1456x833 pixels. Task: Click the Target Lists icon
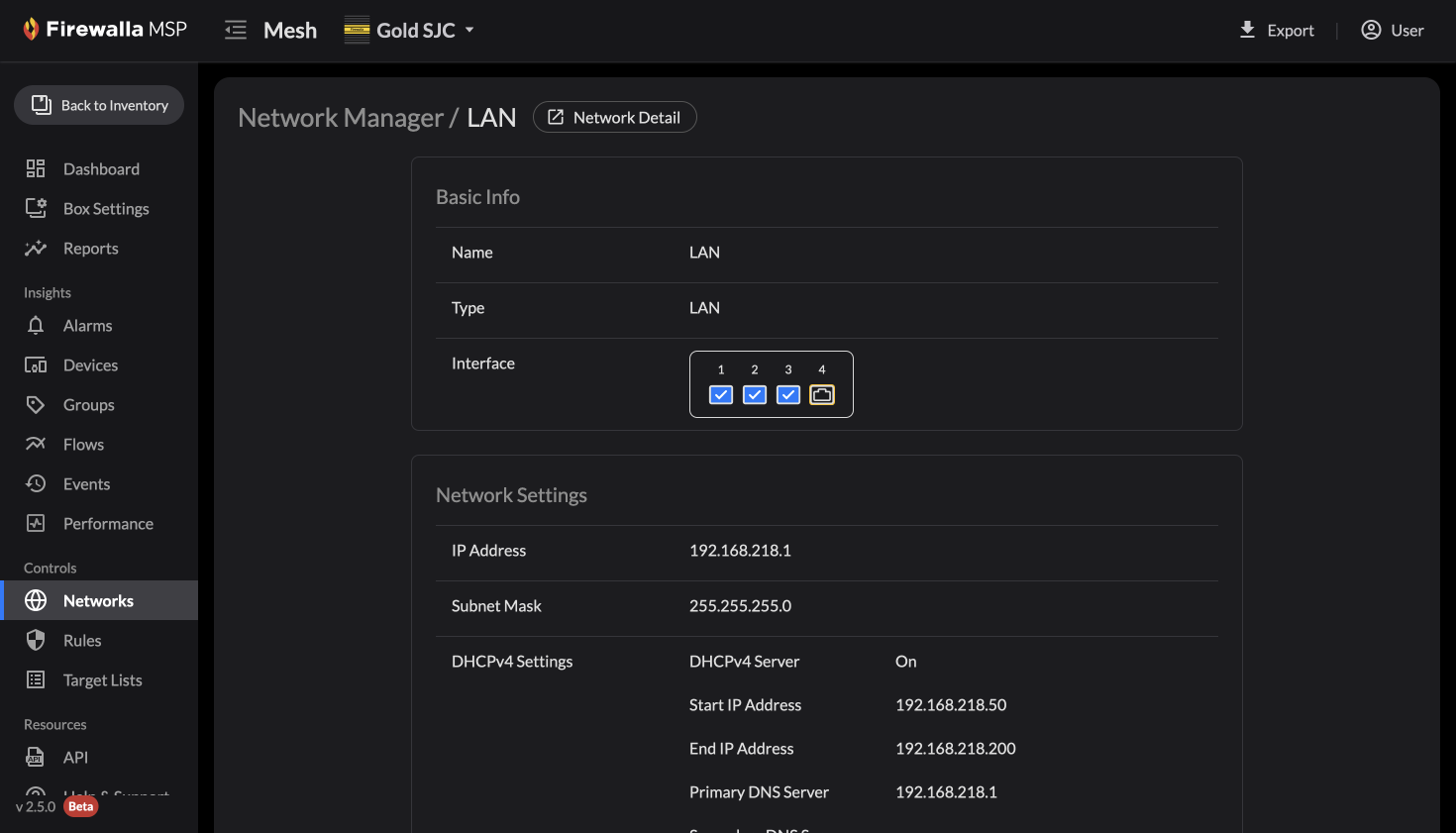[x=36, y=679]
